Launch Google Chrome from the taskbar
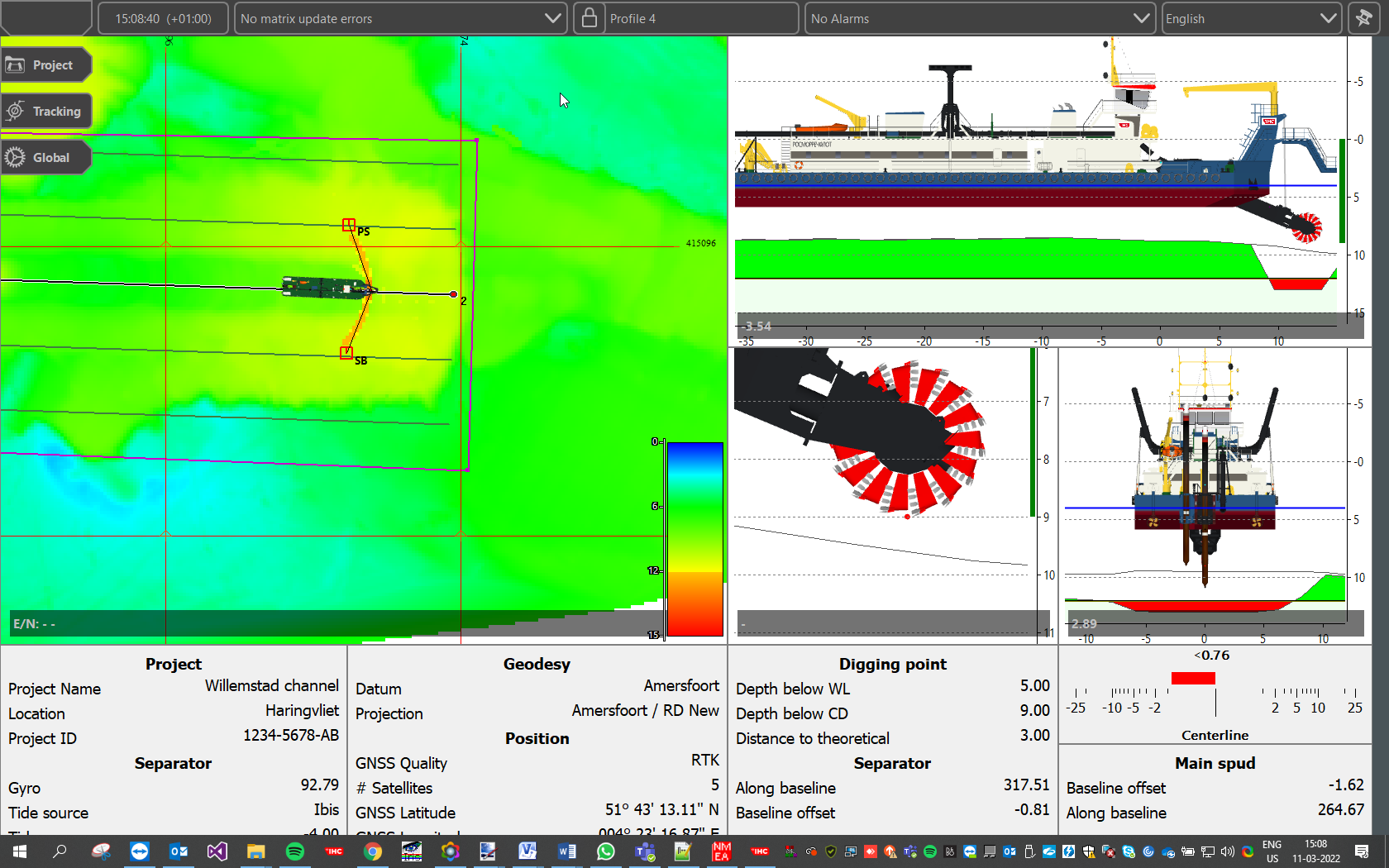Viewport: 1389px width, 868px height. click(373, 851)
